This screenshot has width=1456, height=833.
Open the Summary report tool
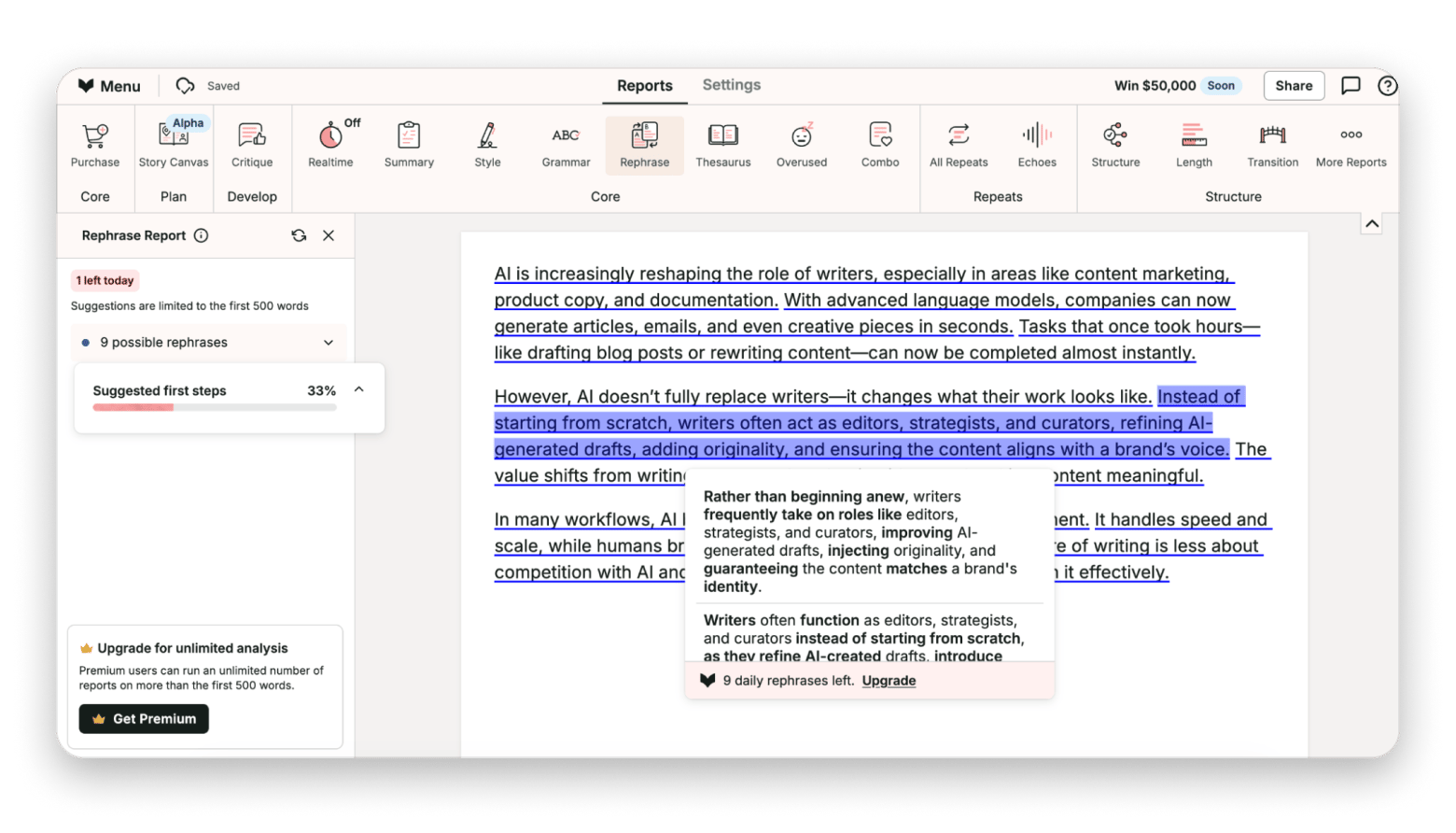408,145
